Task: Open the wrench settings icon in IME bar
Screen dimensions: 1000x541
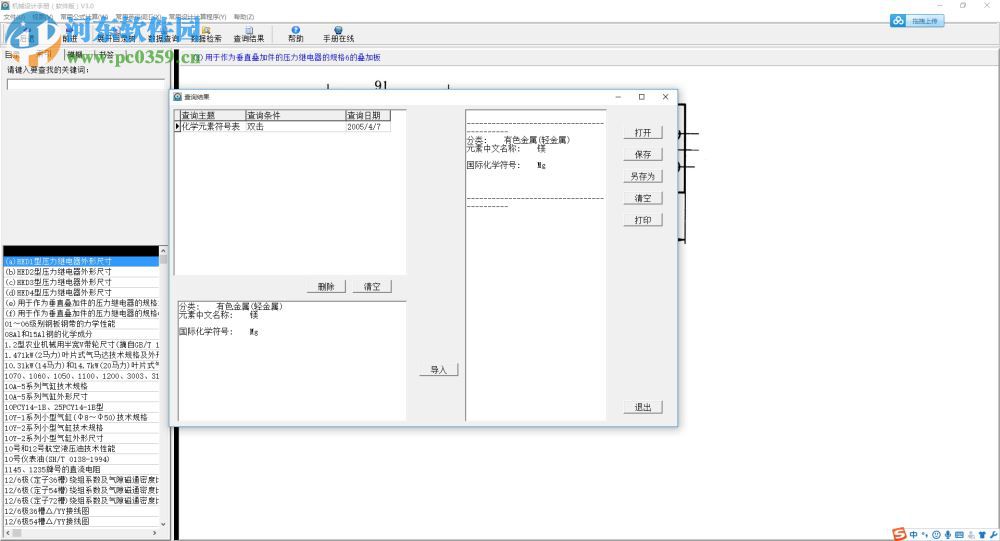Action: click(994, 535)
